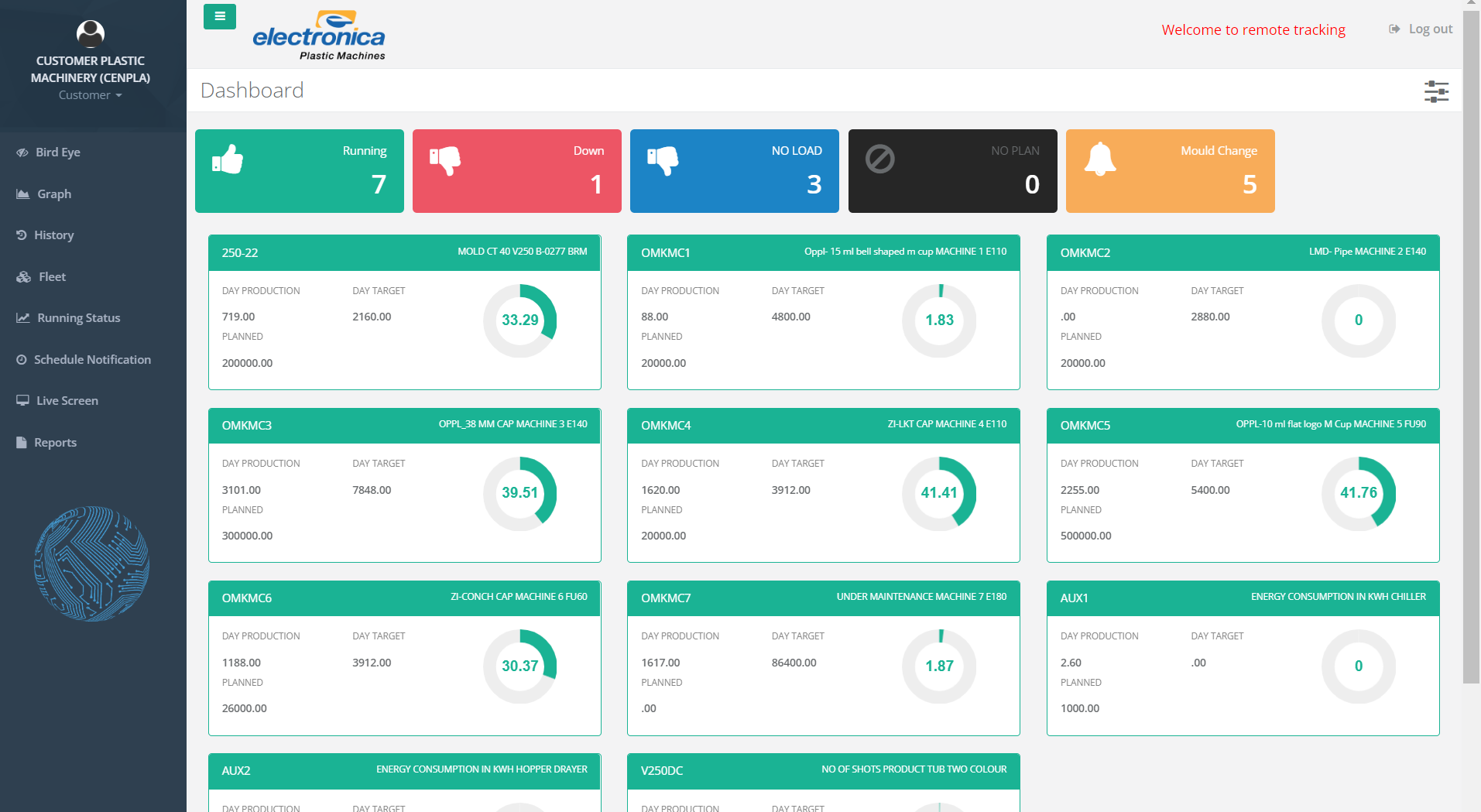This screenshot has width=1481, height=812.
Task: Open the dashboard filter sliders icon
Action: pos(1436,91)
